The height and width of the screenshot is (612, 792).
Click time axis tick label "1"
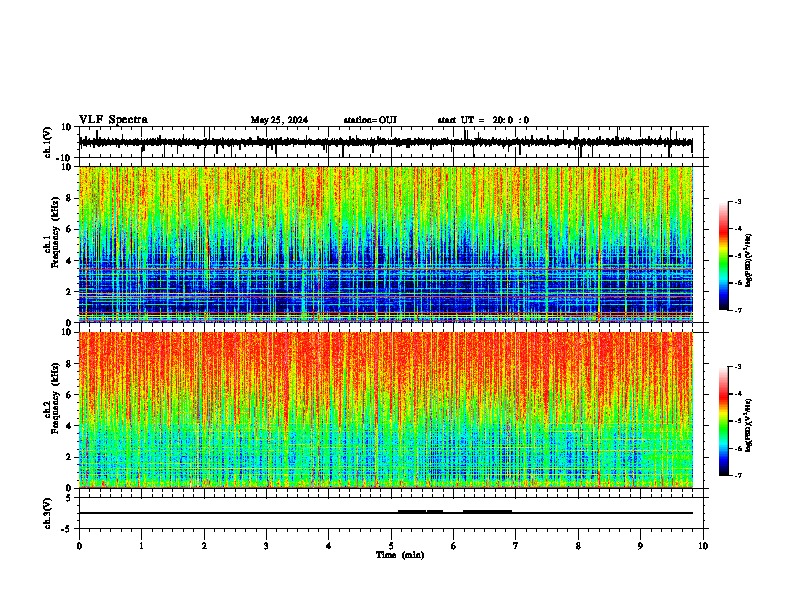tap(141, 546)
